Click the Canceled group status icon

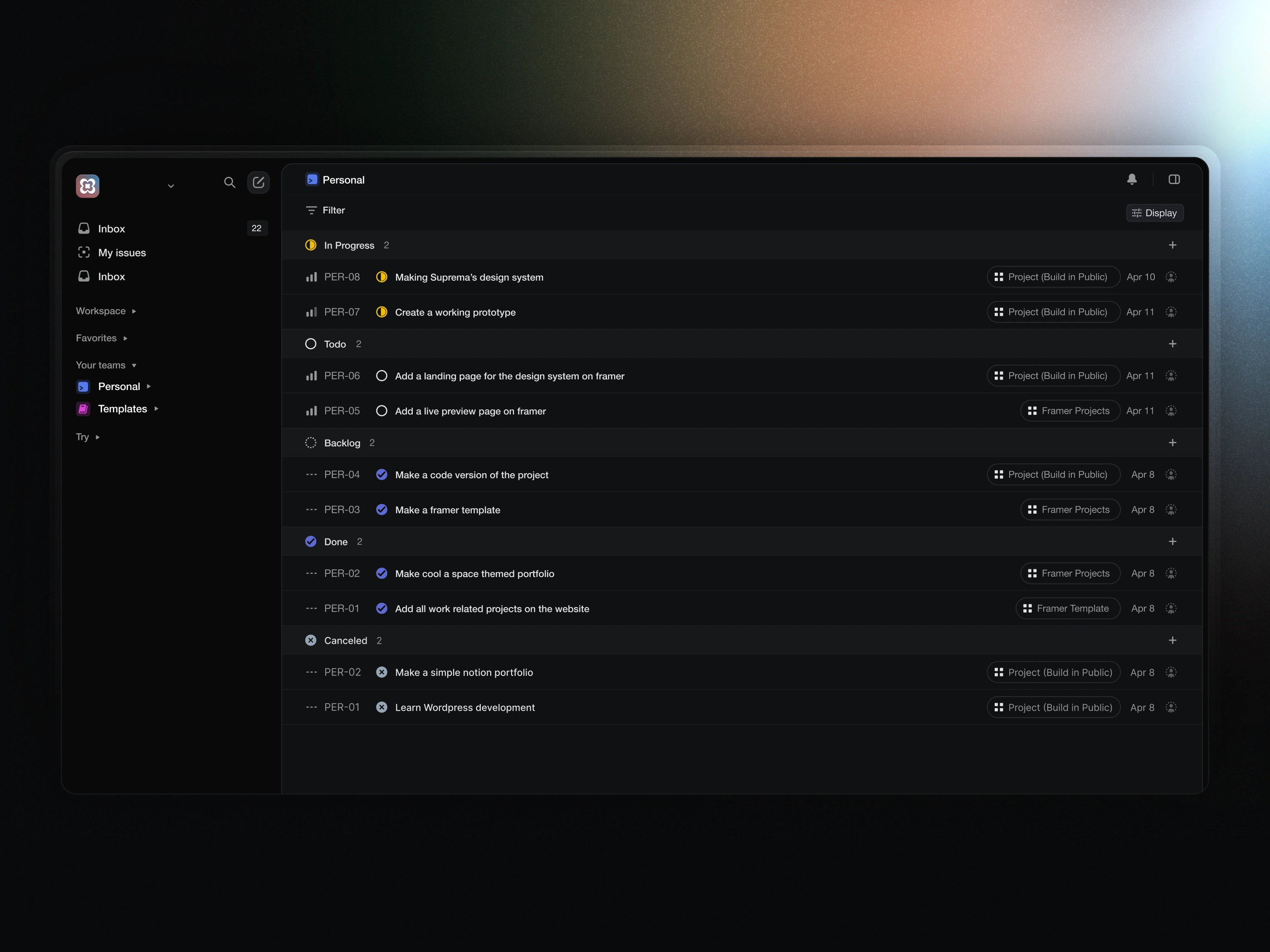[x=311, y=640]
